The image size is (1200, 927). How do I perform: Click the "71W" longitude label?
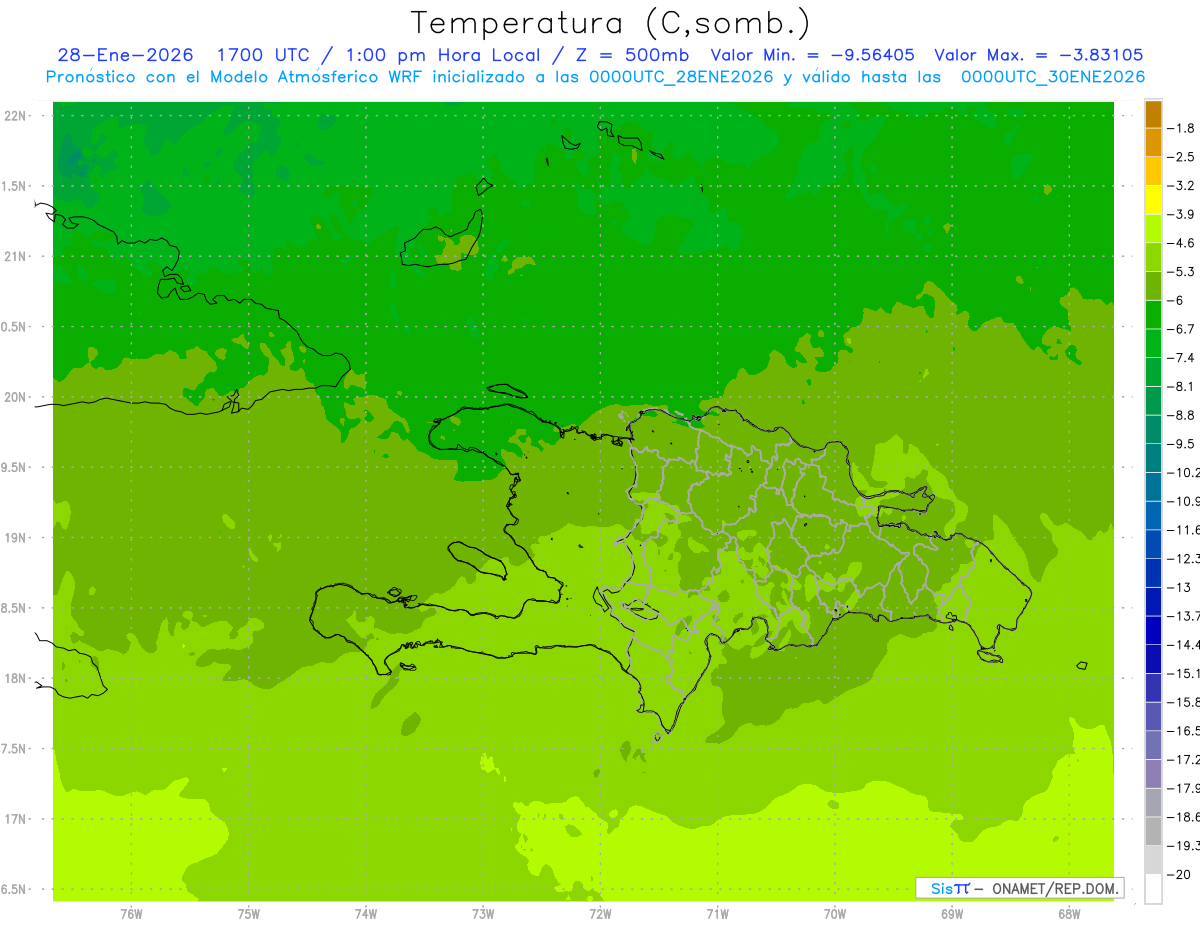tap(717, 914)
